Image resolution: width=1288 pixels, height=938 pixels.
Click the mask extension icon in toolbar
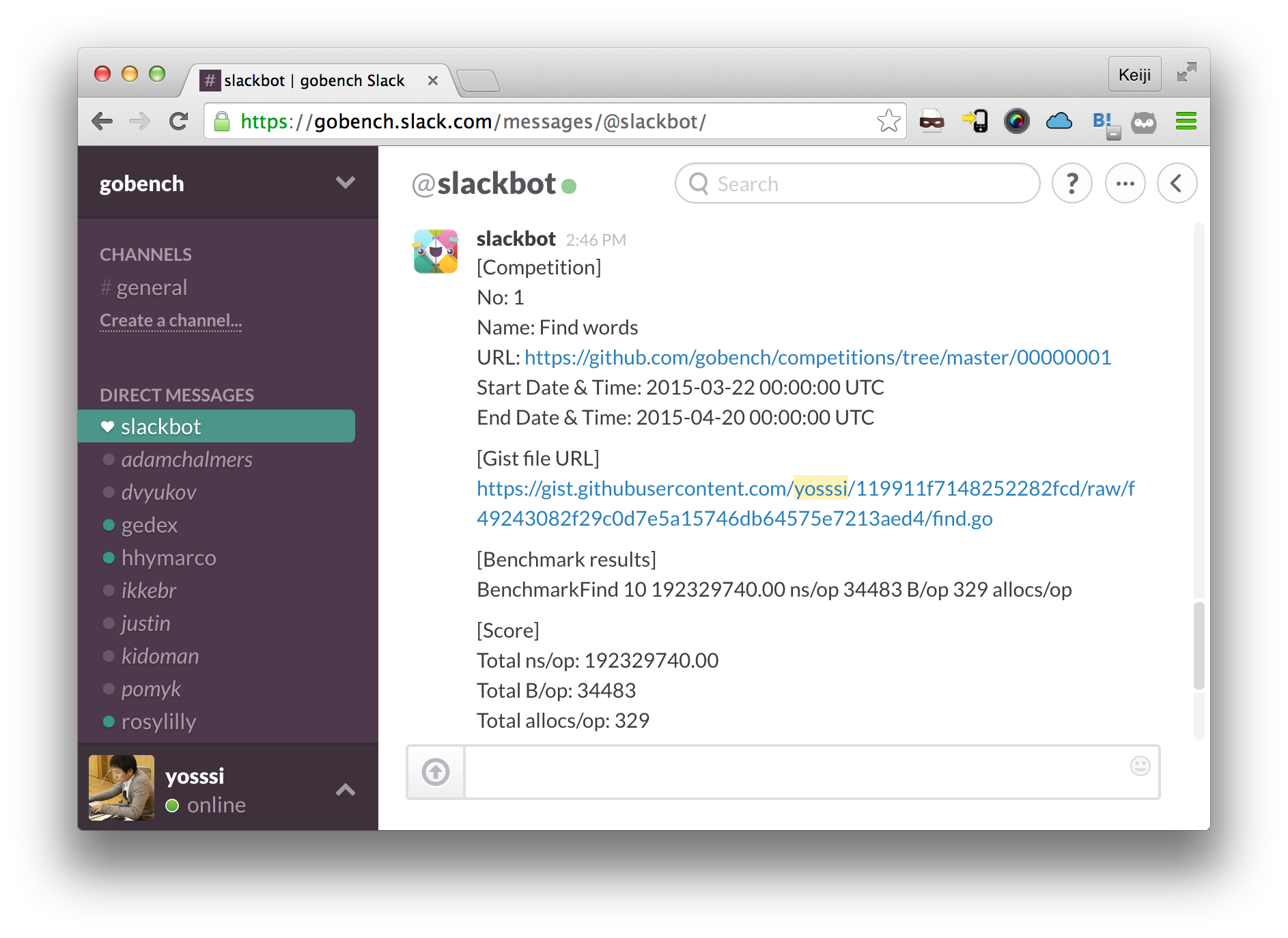click(x=932, y=122)
